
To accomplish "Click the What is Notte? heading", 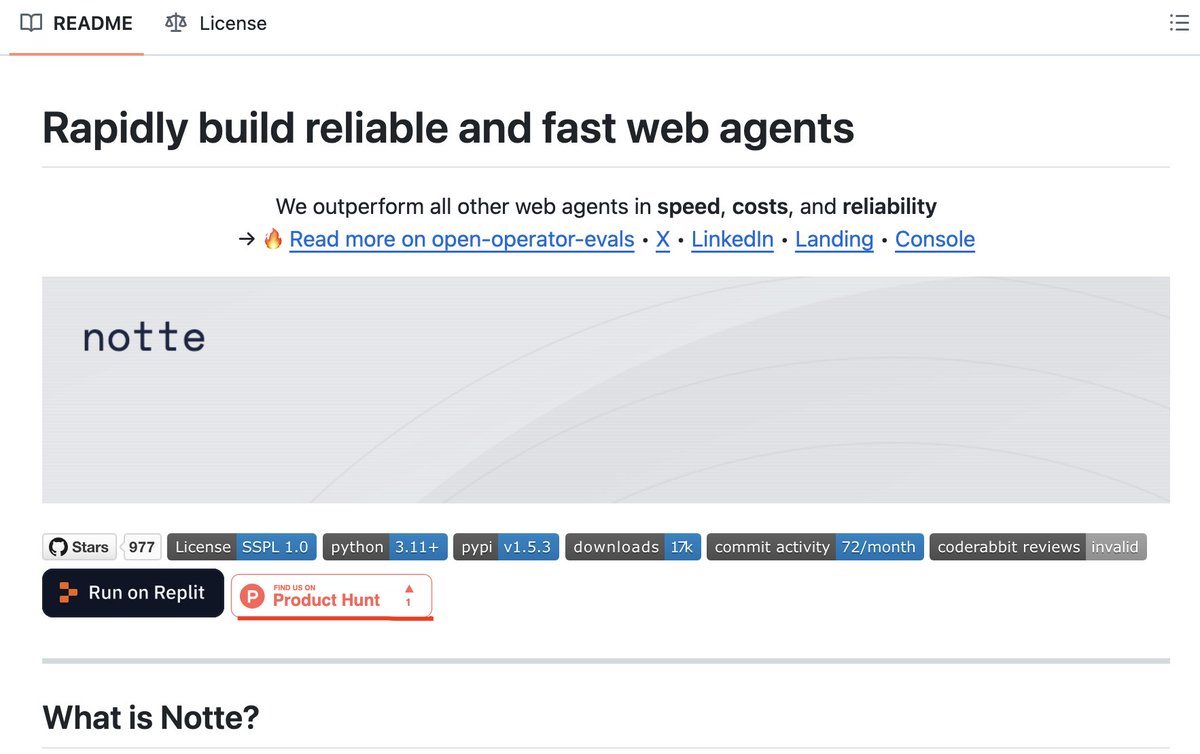I will tap(151, 716).
